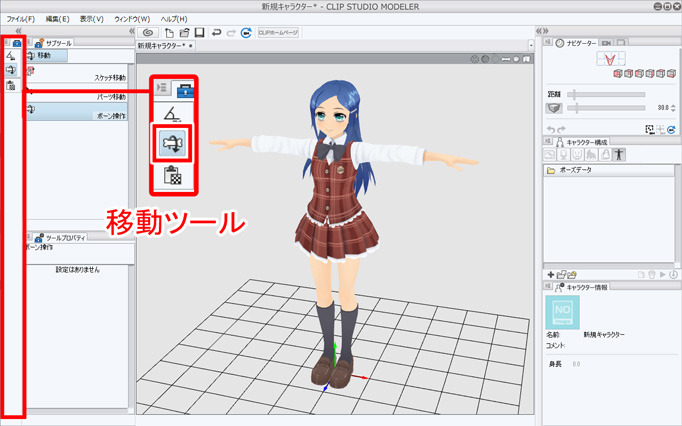Toggle the pose figure icon in キャラクター構成
Image resolution: width=682 pixels, height=426 pixels.
pyautogui.click(x=618, y=155)
